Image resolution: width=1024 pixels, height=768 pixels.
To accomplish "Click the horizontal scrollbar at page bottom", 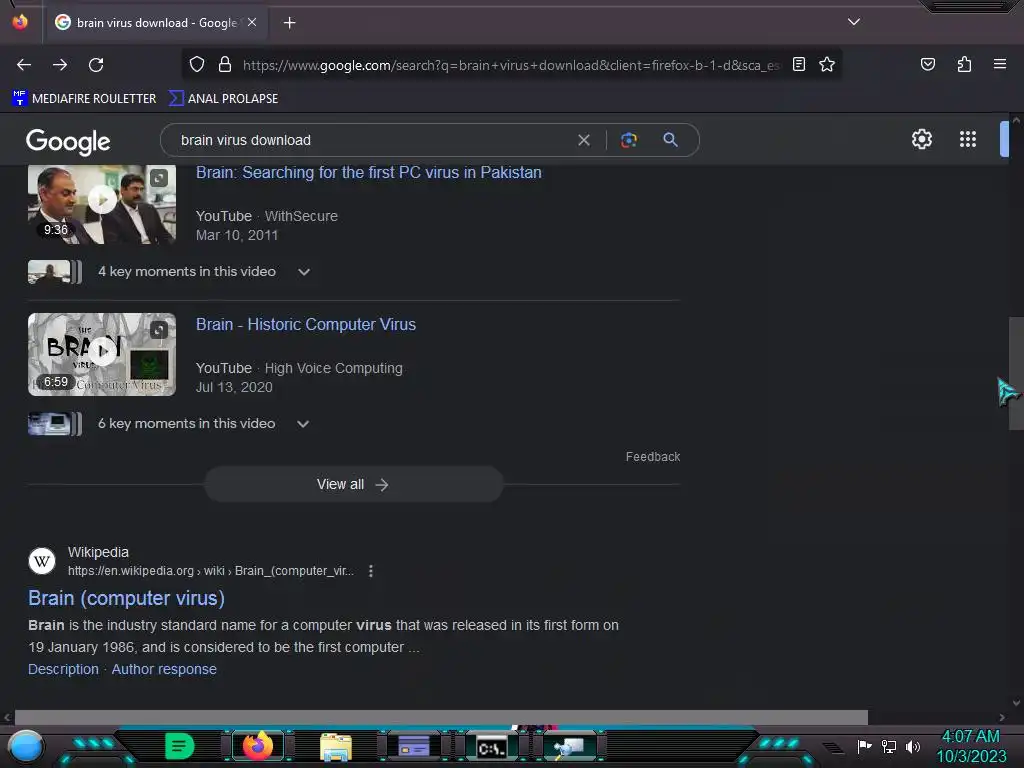I will (441, 717).
